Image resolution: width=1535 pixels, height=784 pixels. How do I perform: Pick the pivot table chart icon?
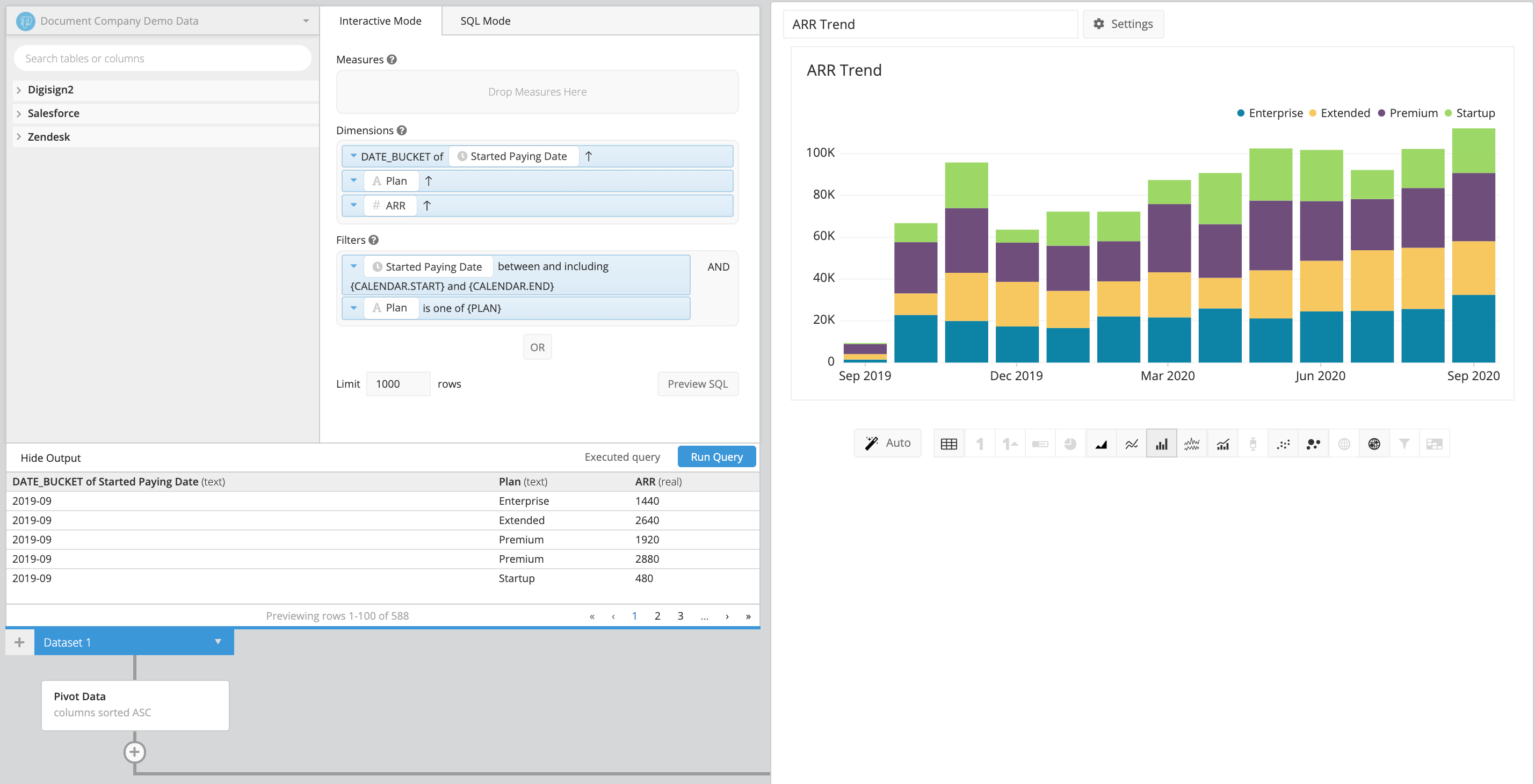pos(1434,444)
